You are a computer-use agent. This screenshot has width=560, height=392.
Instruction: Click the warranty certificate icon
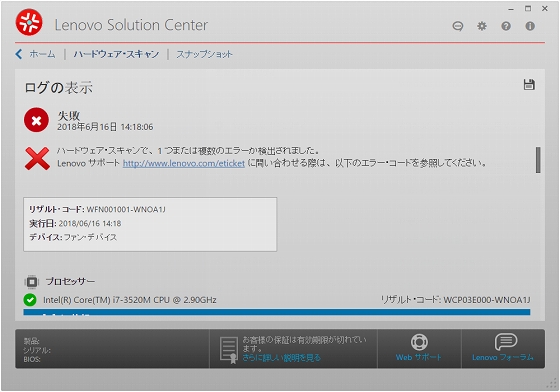coord(229,349)
